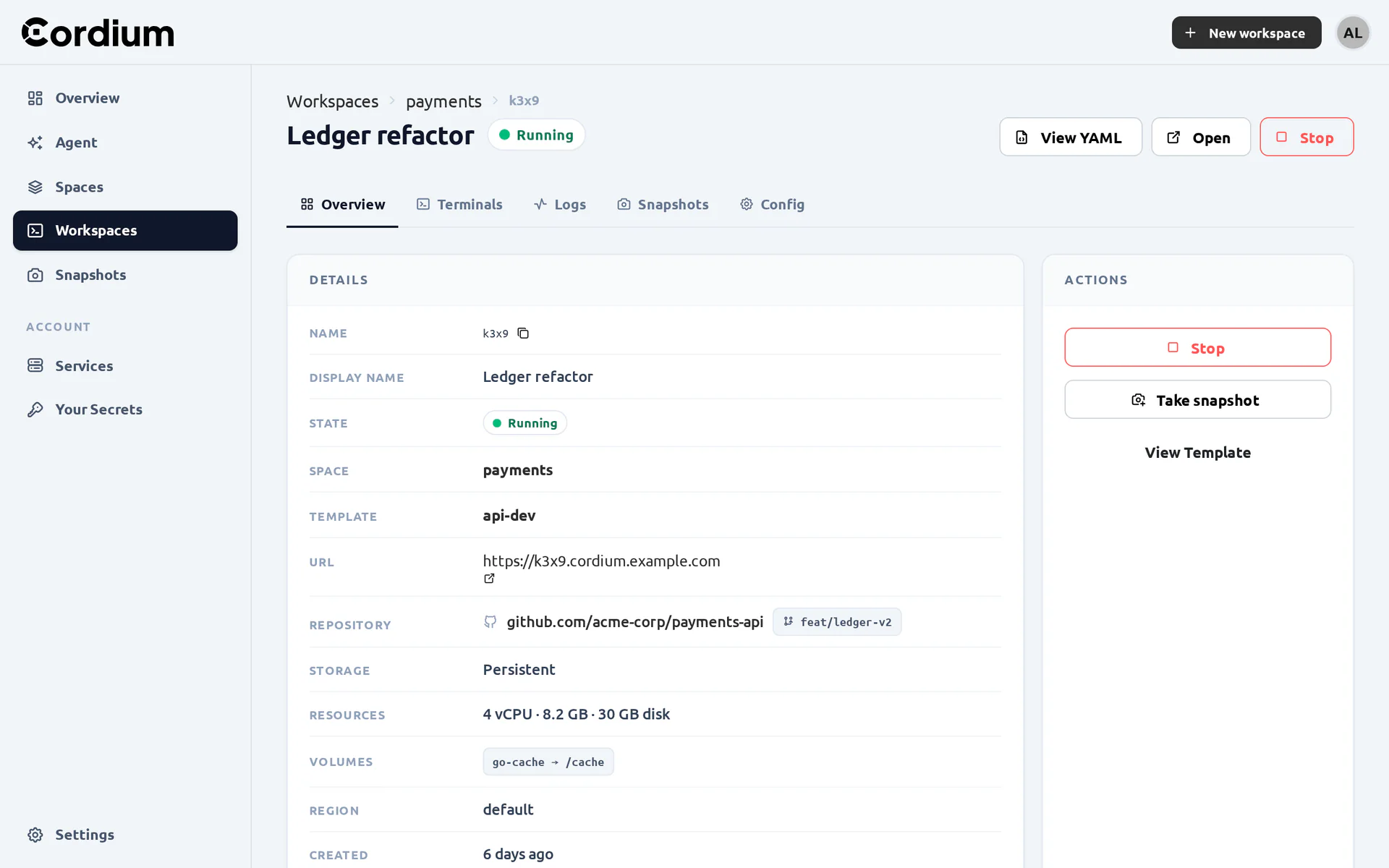Image resolution: width=1389 pixels, height=868 pixels.
Task: Open the Overview sidebar item
Action: [125, 98]
